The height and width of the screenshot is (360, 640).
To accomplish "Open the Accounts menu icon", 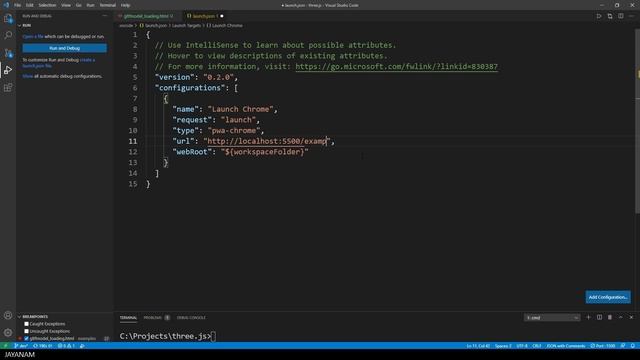I will point(8,315).
